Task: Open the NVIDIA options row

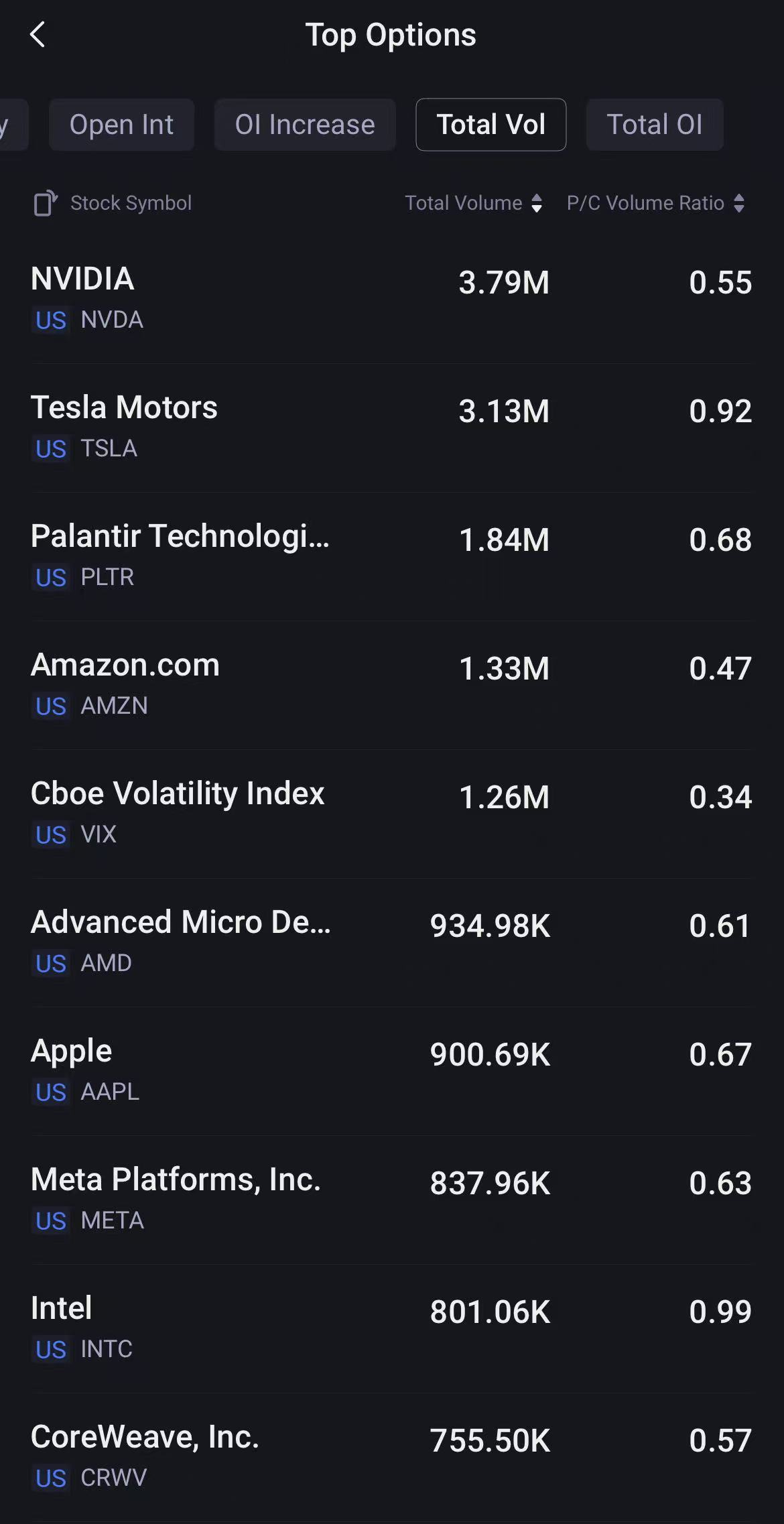Action: coord(391,298)
